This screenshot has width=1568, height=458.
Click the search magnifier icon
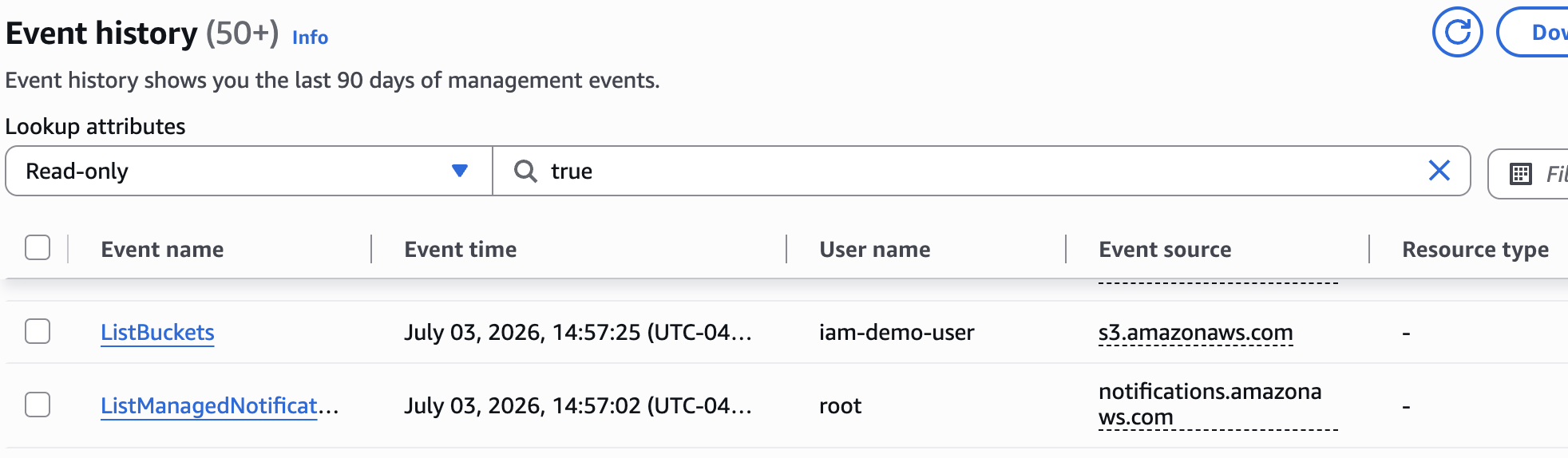point(525,171)
